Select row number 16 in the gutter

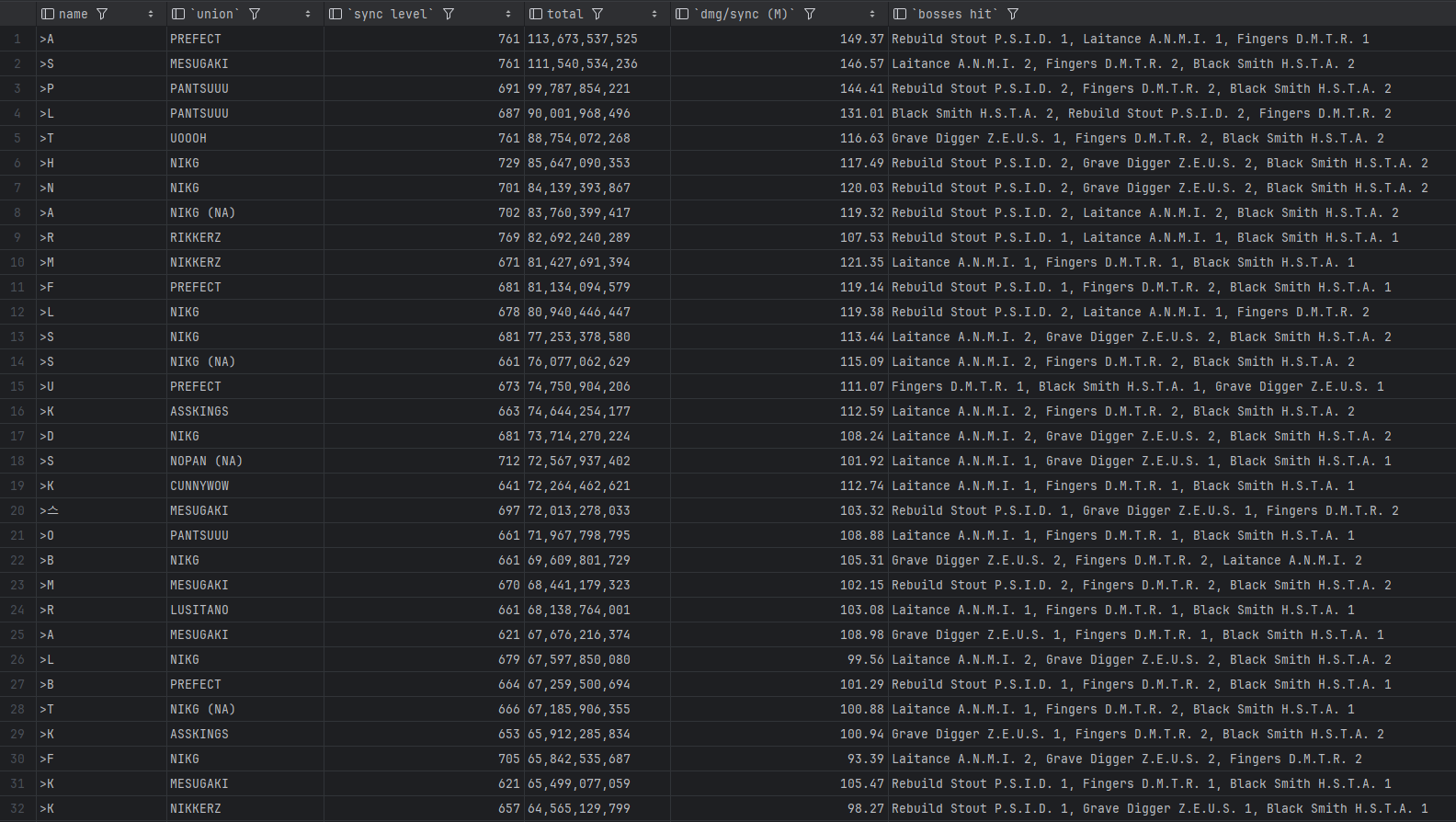point(17,411)
